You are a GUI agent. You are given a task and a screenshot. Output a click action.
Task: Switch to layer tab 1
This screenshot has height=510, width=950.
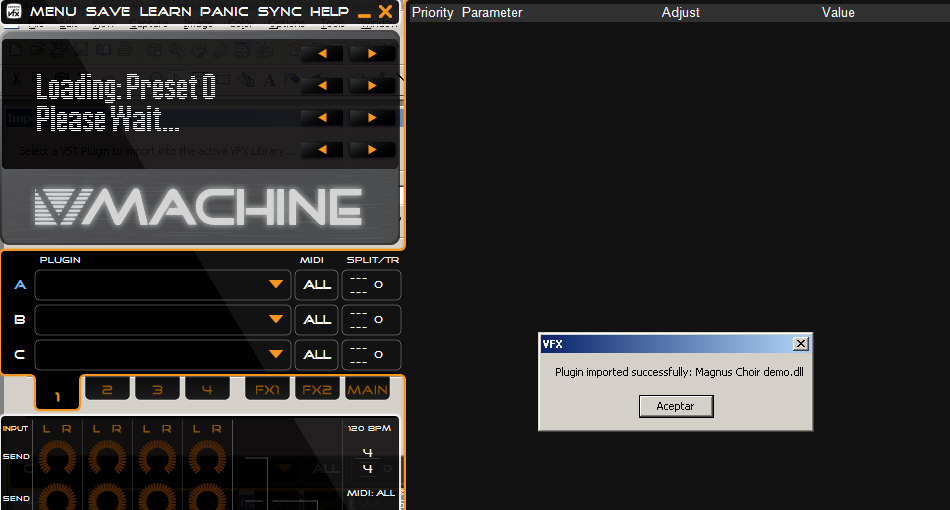click(x=58, y=395)
